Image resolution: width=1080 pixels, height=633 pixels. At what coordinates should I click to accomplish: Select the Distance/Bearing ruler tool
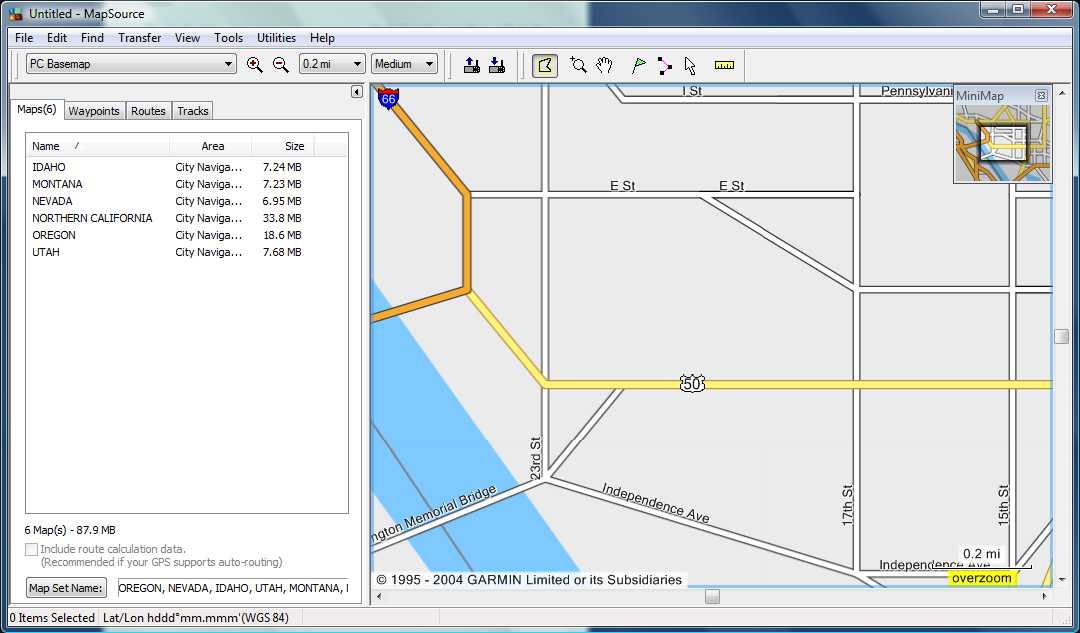tap(724, 65)
